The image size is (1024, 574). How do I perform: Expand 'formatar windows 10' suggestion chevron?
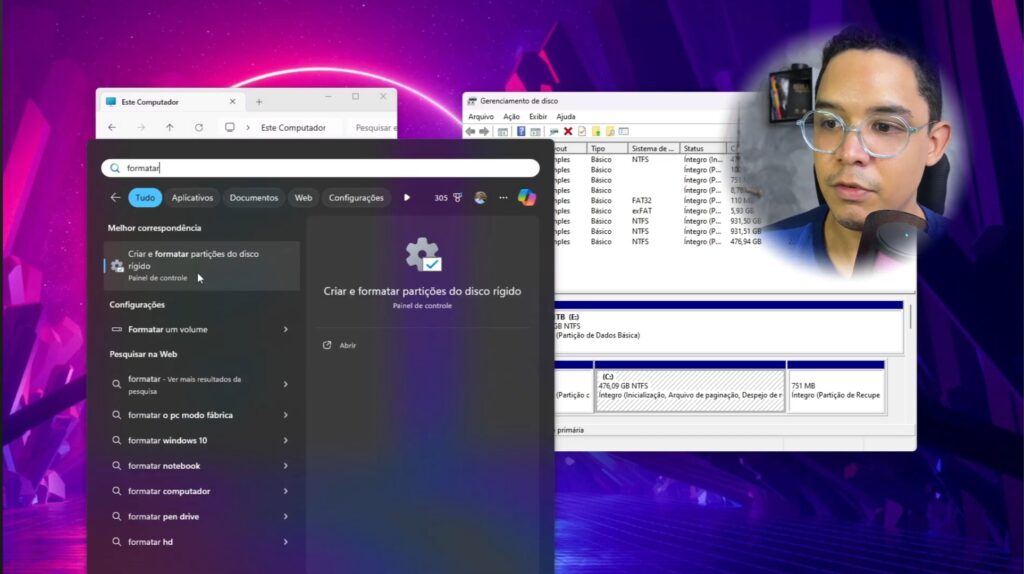(286, 440)
